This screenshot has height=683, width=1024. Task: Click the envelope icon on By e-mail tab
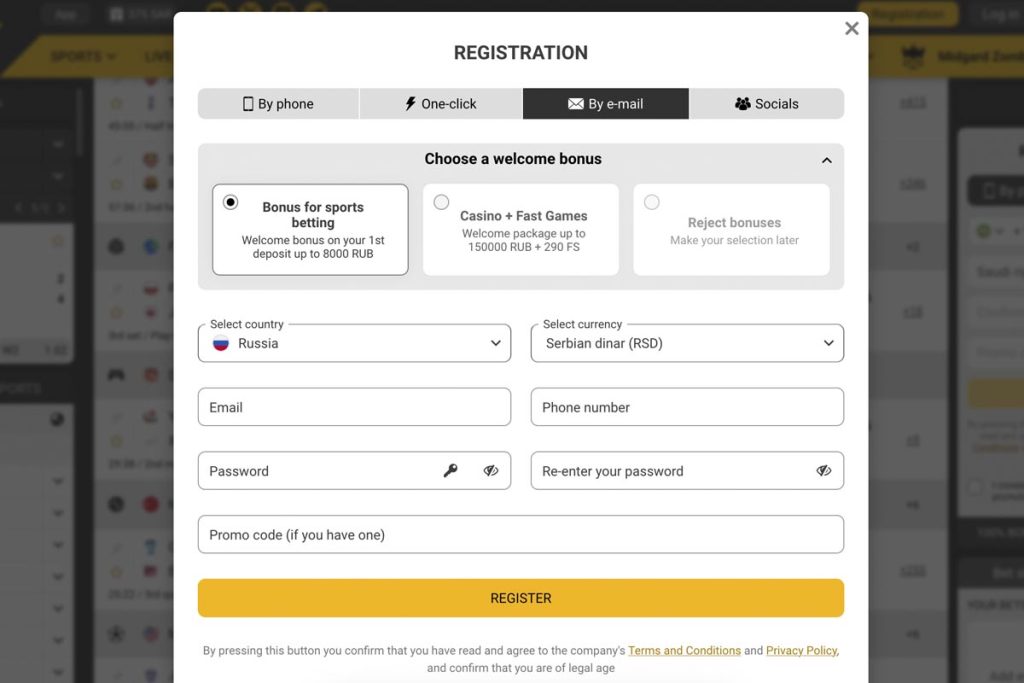[x=576, y=104]
